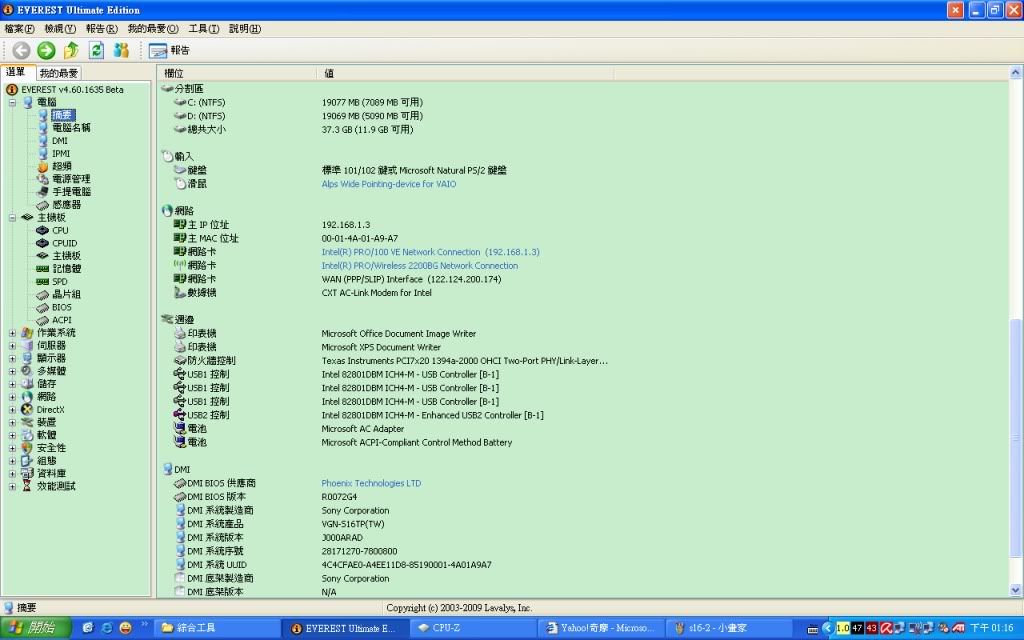Open the 工具(T) menu
Image resolution: width=1024 pixels, height=640 pixels.
point(205,29)
